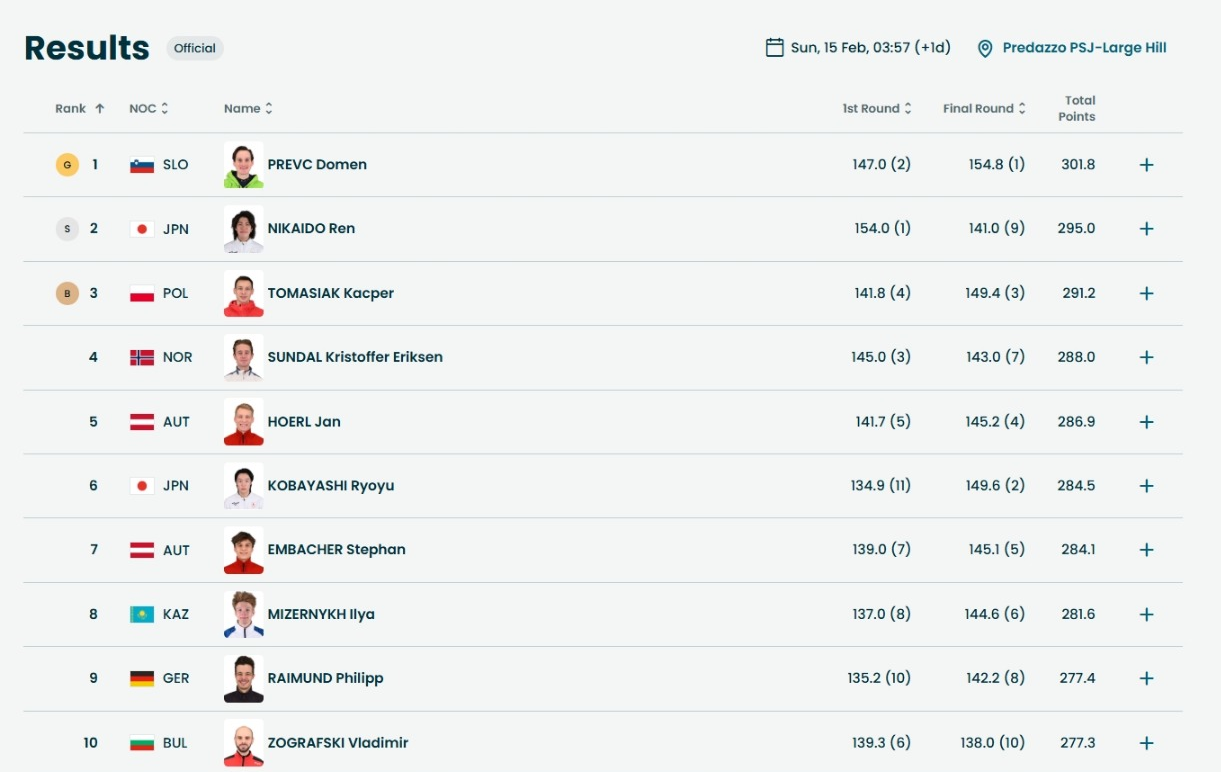Click the Official status badge
This screenshot has height=772, width=1221.
tap(195, 48)
